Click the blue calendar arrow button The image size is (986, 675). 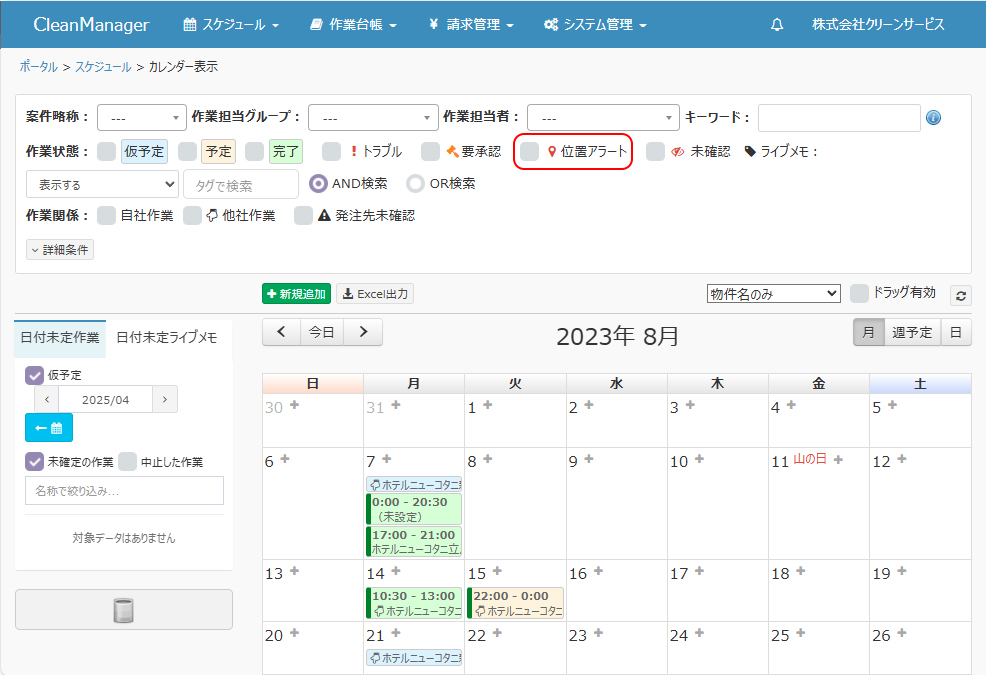coord(49,428)
